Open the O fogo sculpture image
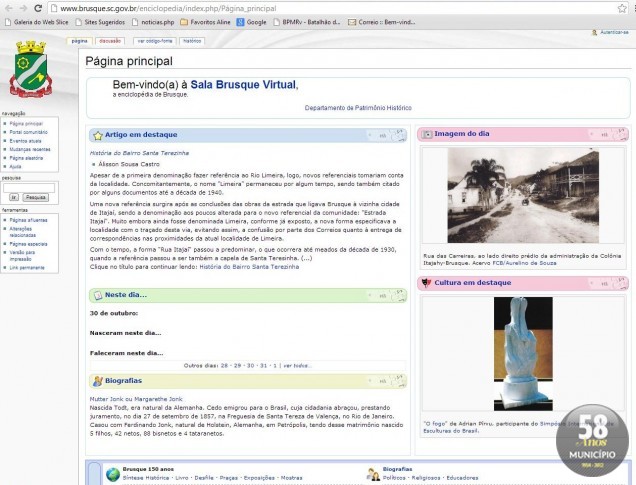Viewport: 636px width, 485px height. point(523,354)
